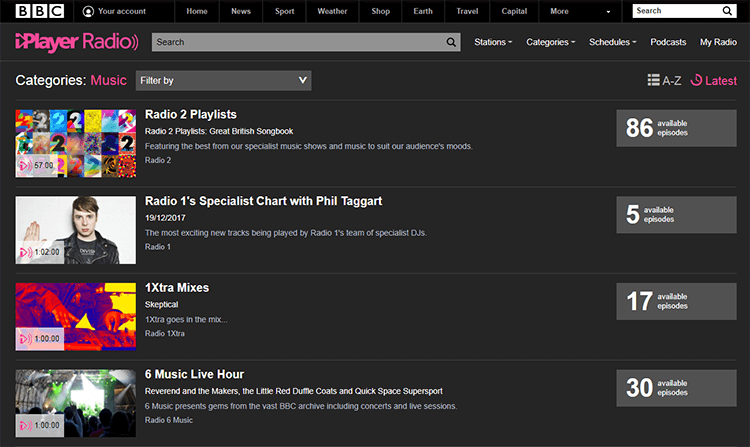The height and width of the screenshot is (447, 750).
Task: Expand the Stations menu
Action: (493, 42)
